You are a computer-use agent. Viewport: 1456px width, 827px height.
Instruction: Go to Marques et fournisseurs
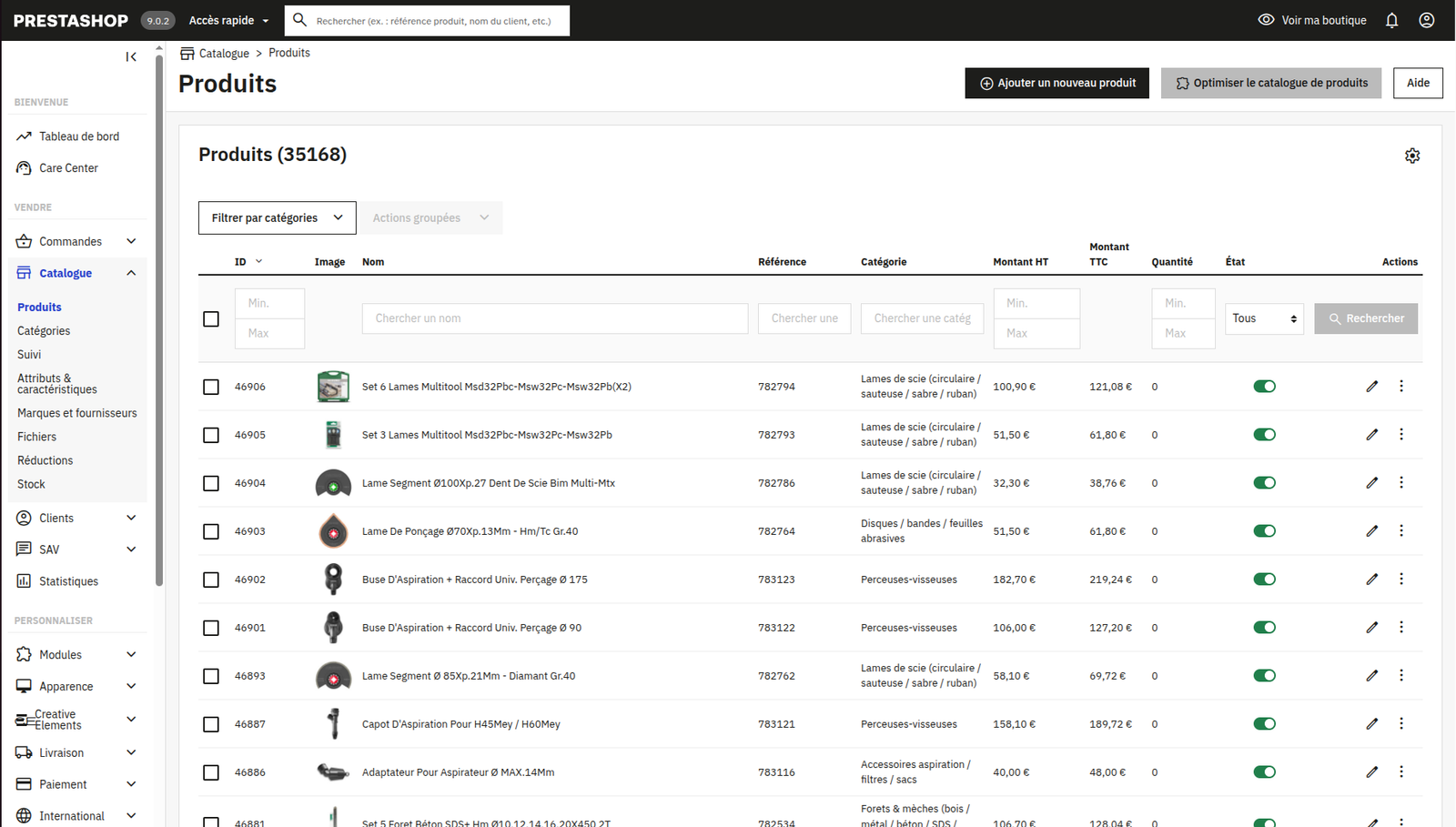coord(76,412)
